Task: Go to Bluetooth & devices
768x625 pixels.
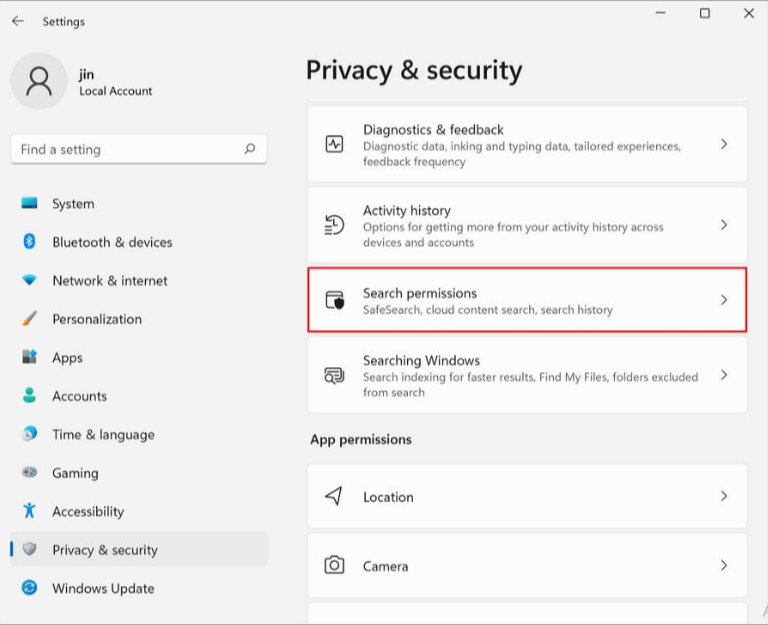Action: 139,241
